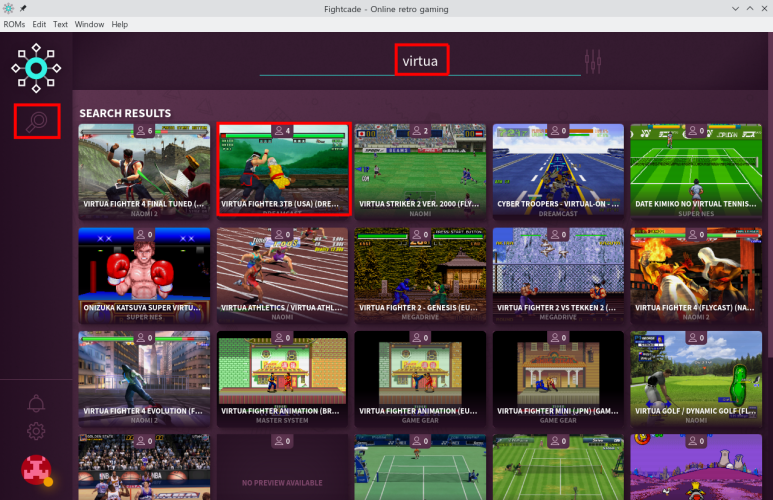Open notifications bell icon

coord(36,403)
